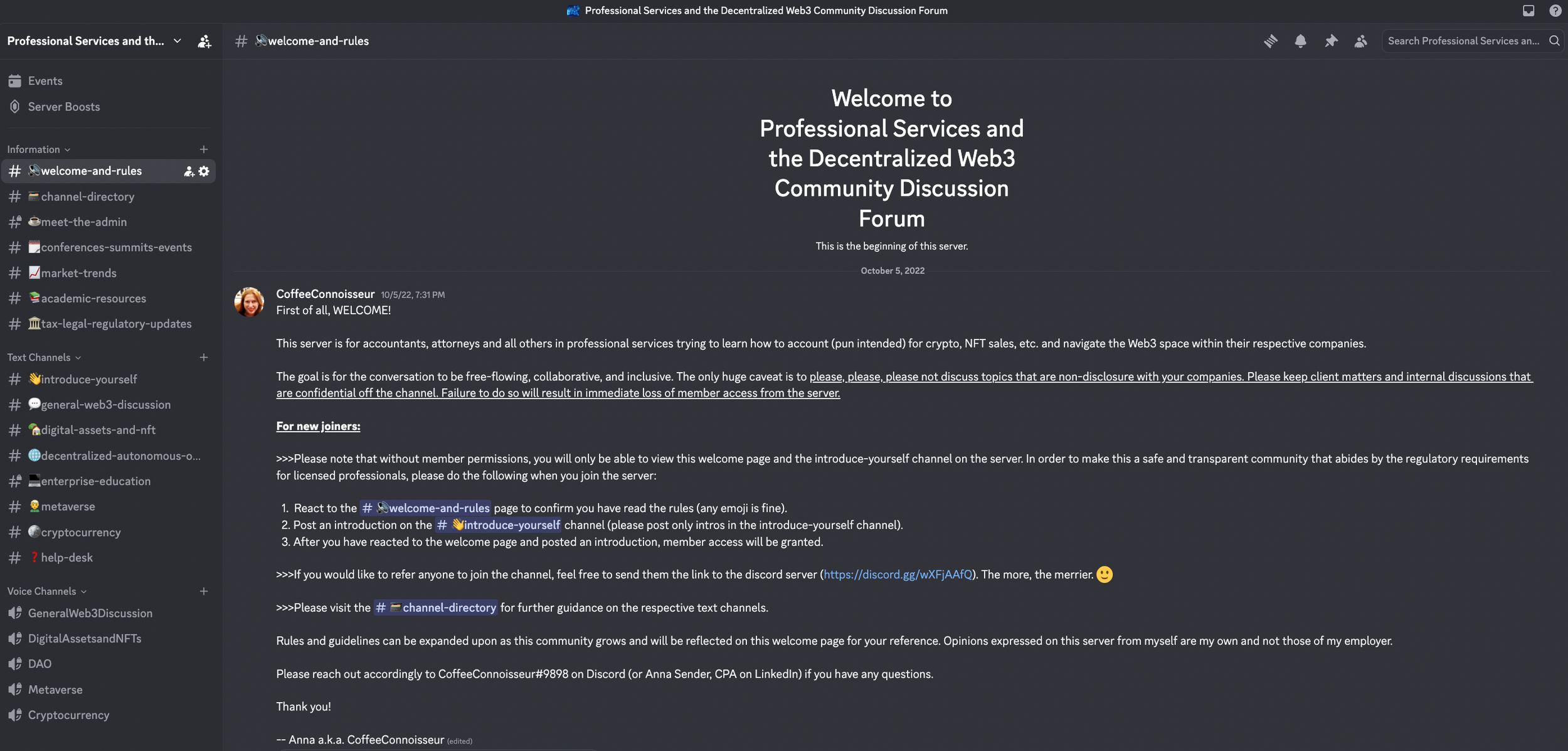Click welcome-and-rules channel mention in message
This screenshot has width=1568, height=751.
tap(426, 508)
